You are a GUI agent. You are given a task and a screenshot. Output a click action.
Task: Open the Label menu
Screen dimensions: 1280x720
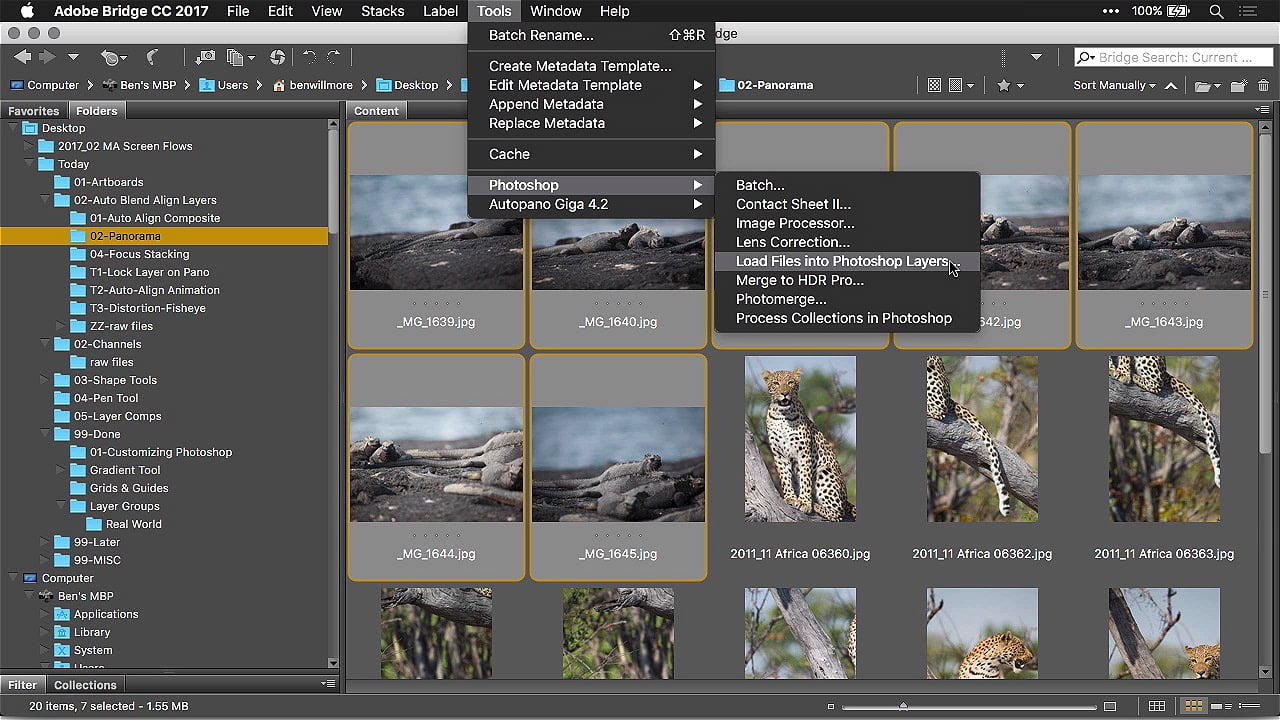click(x=440, y=11)
